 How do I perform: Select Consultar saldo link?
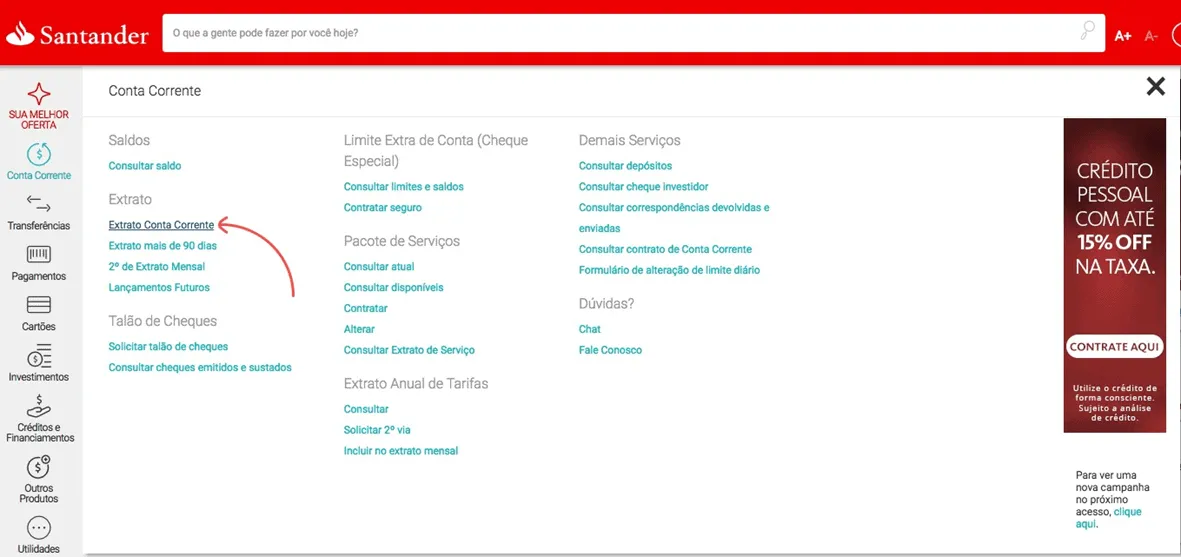click(145, 166)
